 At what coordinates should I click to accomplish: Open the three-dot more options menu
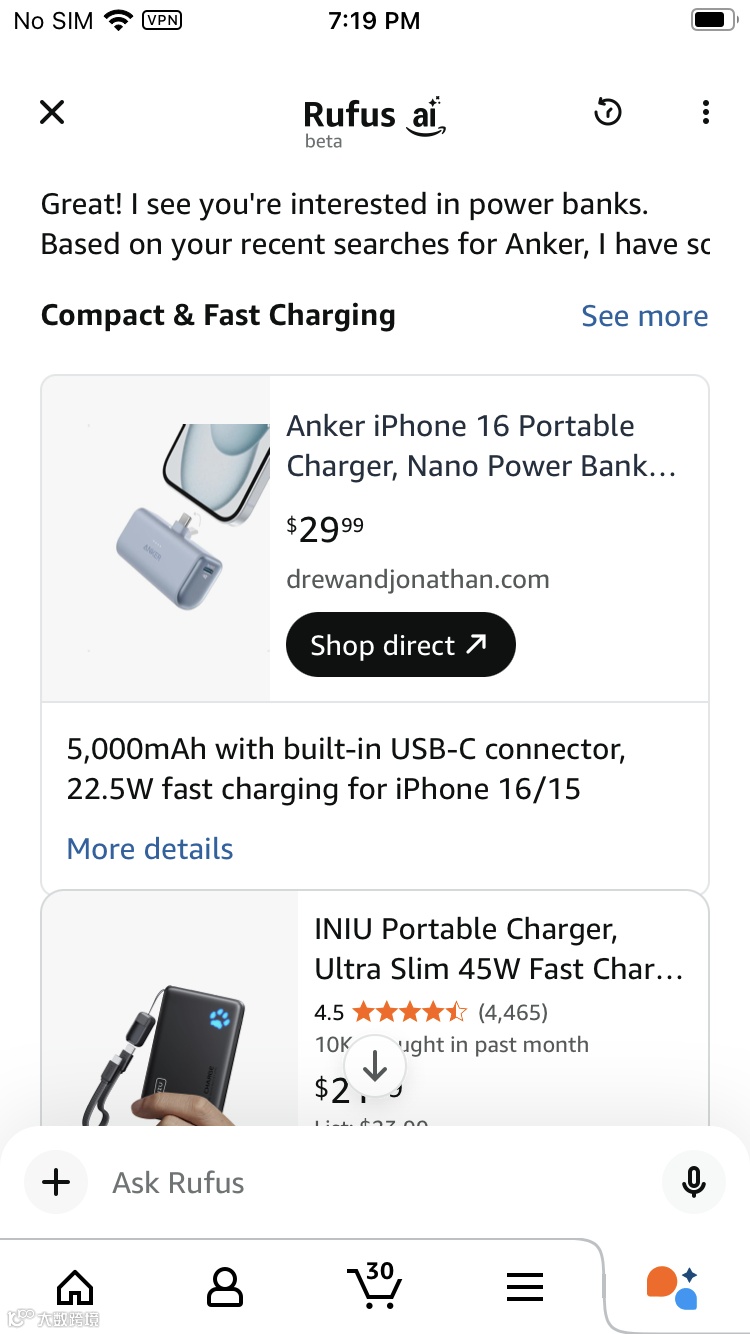(705, 112)
